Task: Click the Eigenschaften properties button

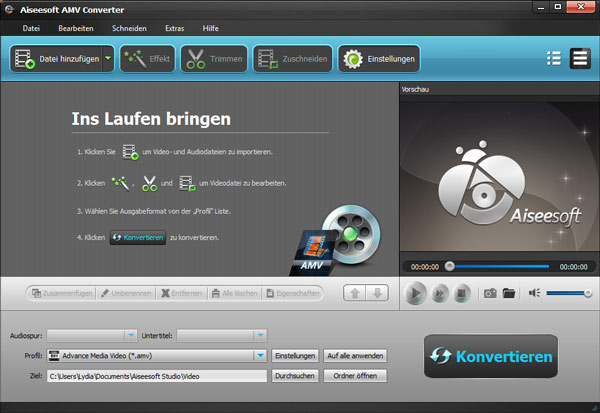Action: 293,293
